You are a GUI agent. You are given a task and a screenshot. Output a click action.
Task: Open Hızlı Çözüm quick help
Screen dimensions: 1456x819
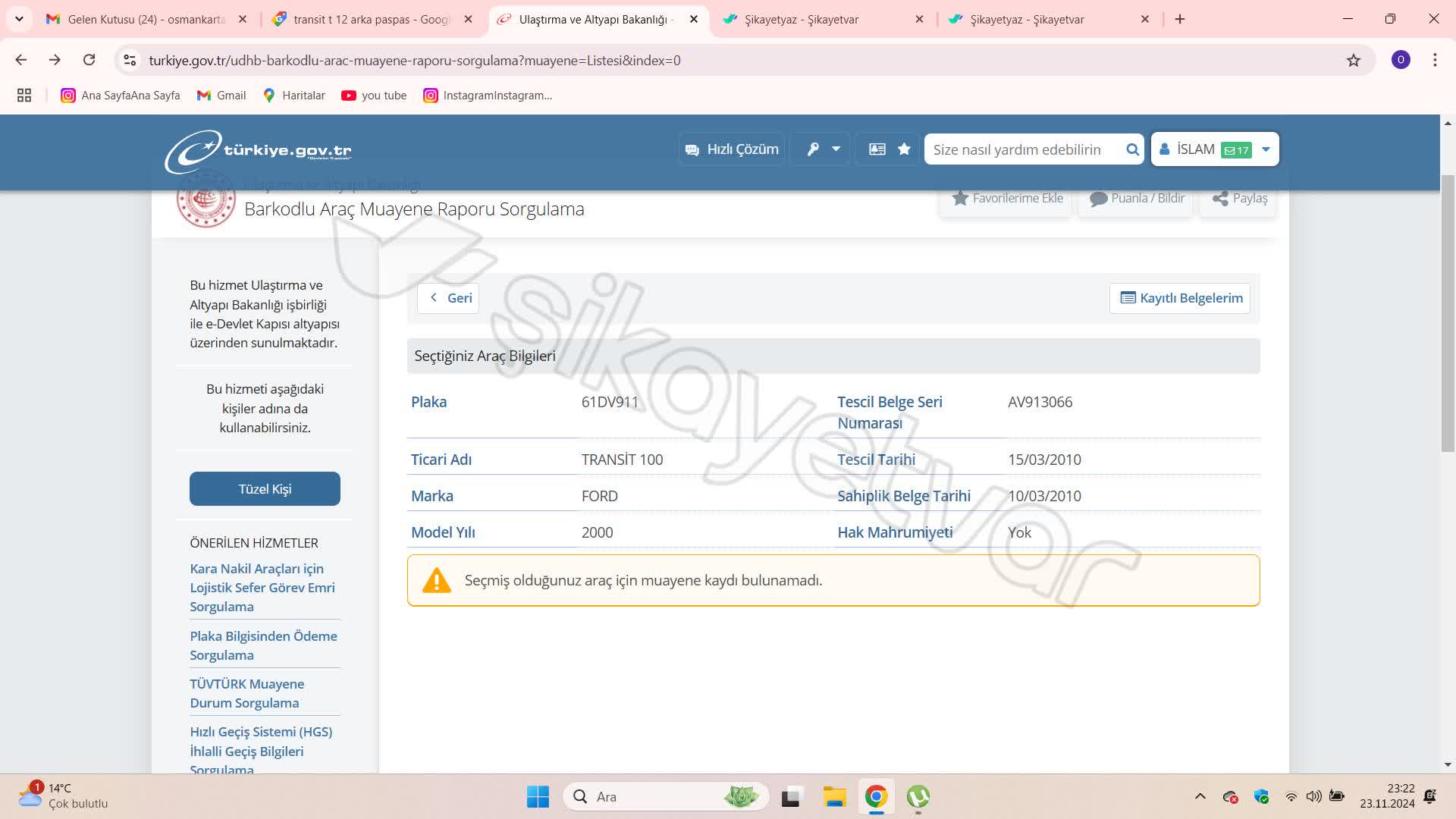pyautogui.click(x=732, y=149)
